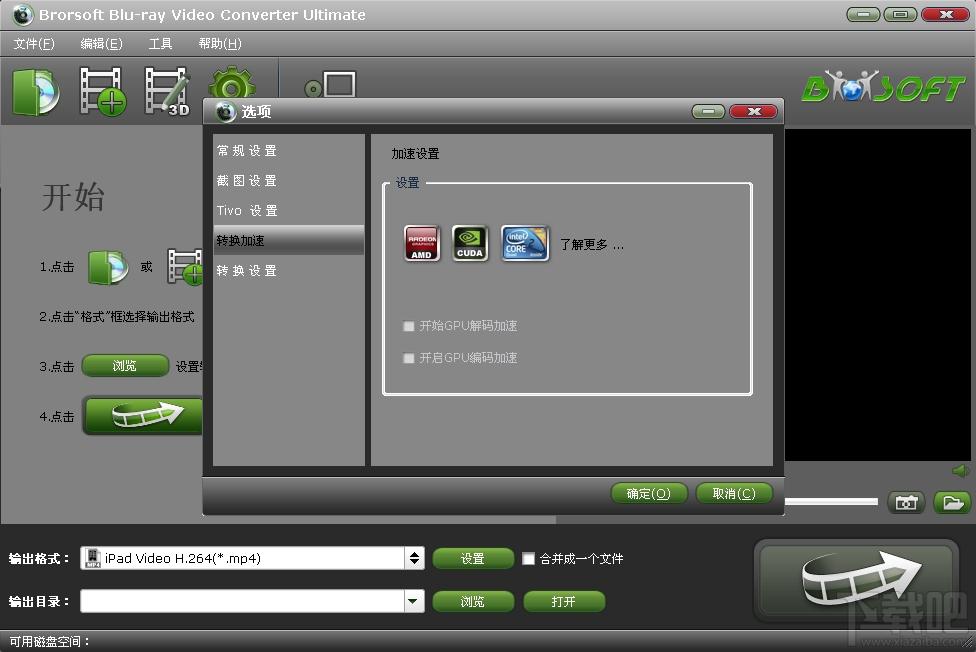Click disc icon in step 1 instructions
This screenshot has height=652, width=976.
click(108, 267)
